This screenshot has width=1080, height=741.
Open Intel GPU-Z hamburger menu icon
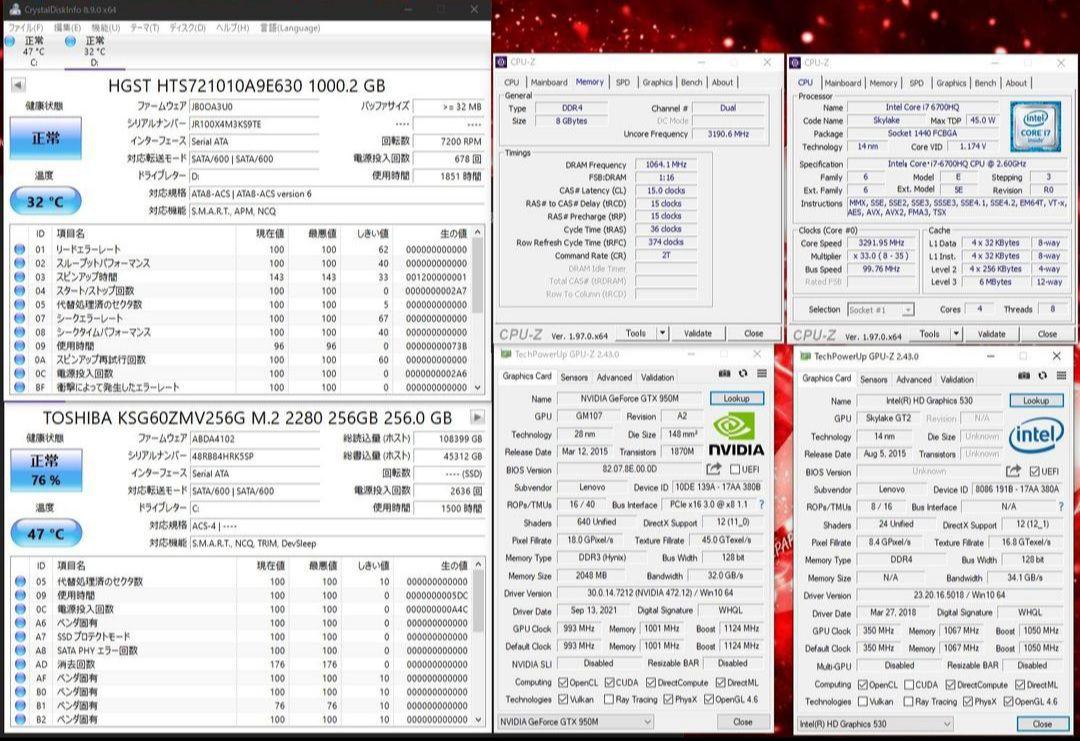[1061, 376]
